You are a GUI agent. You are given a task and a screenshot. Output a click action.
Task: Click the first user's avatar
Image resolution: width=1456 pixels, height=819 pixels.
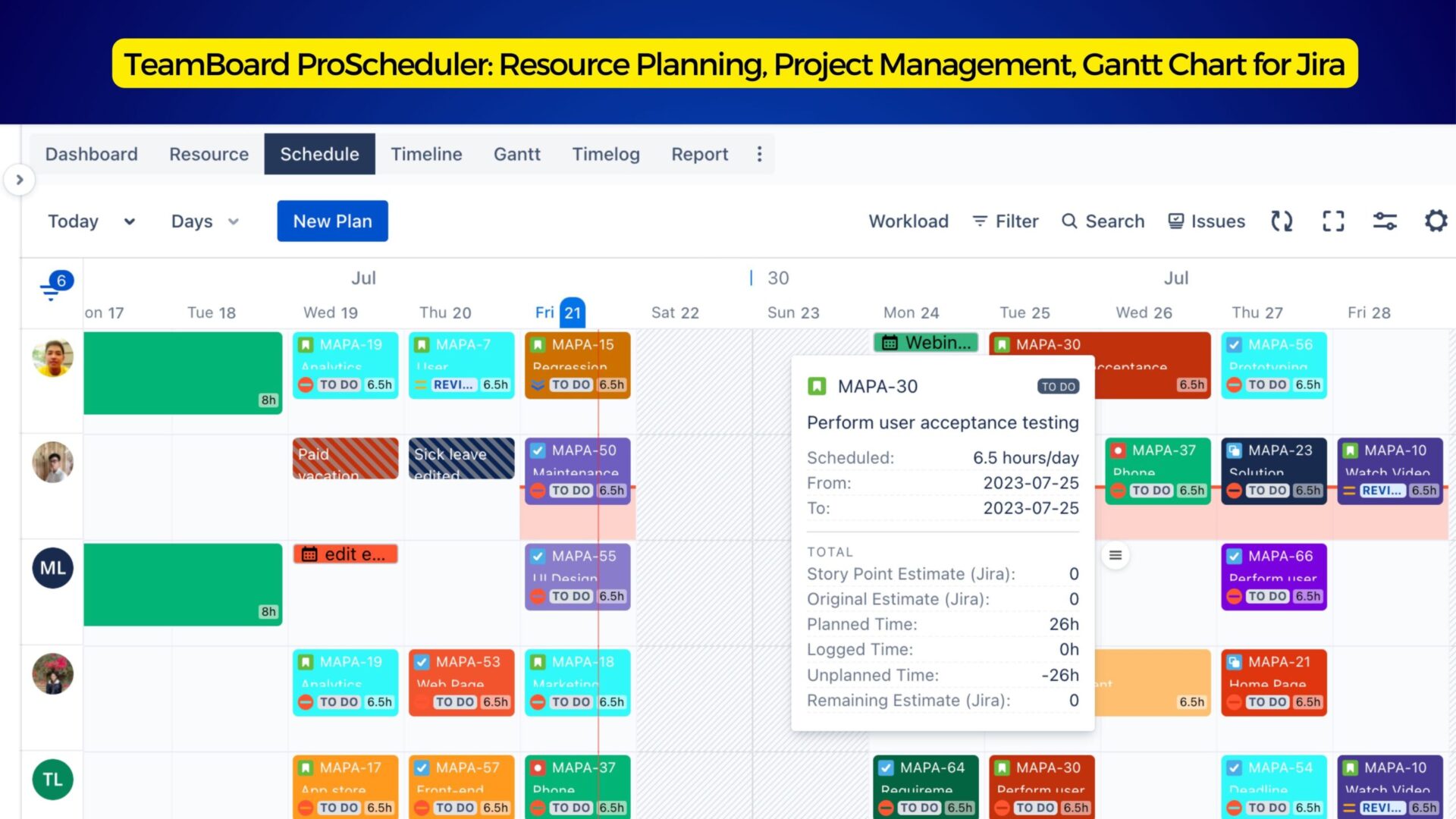click(52, 358)
